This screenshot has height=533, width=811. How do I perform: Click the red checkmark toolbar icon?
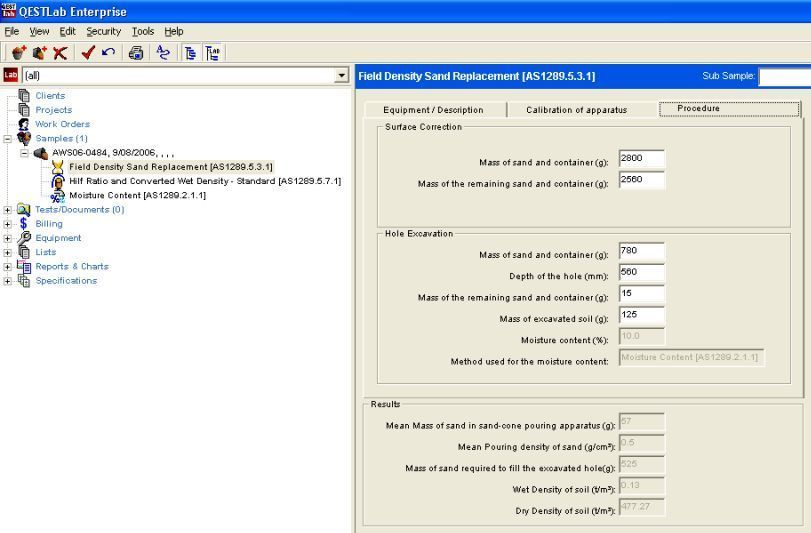(x=88, y=53)
